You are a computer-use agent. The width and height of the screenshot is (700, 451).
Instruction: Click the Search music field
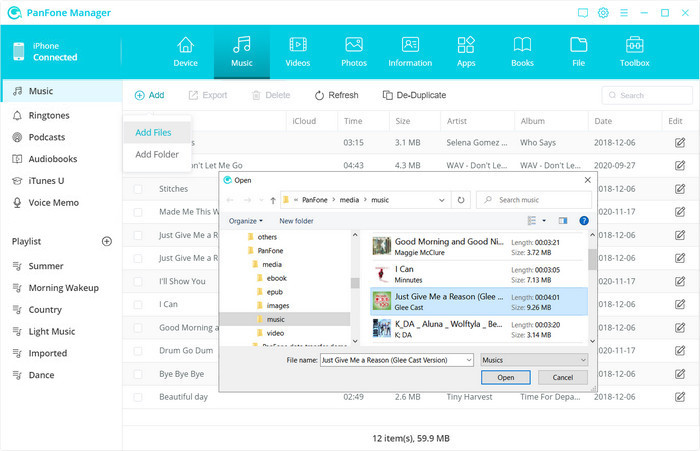pyautogui.click(x=533, y=200)
